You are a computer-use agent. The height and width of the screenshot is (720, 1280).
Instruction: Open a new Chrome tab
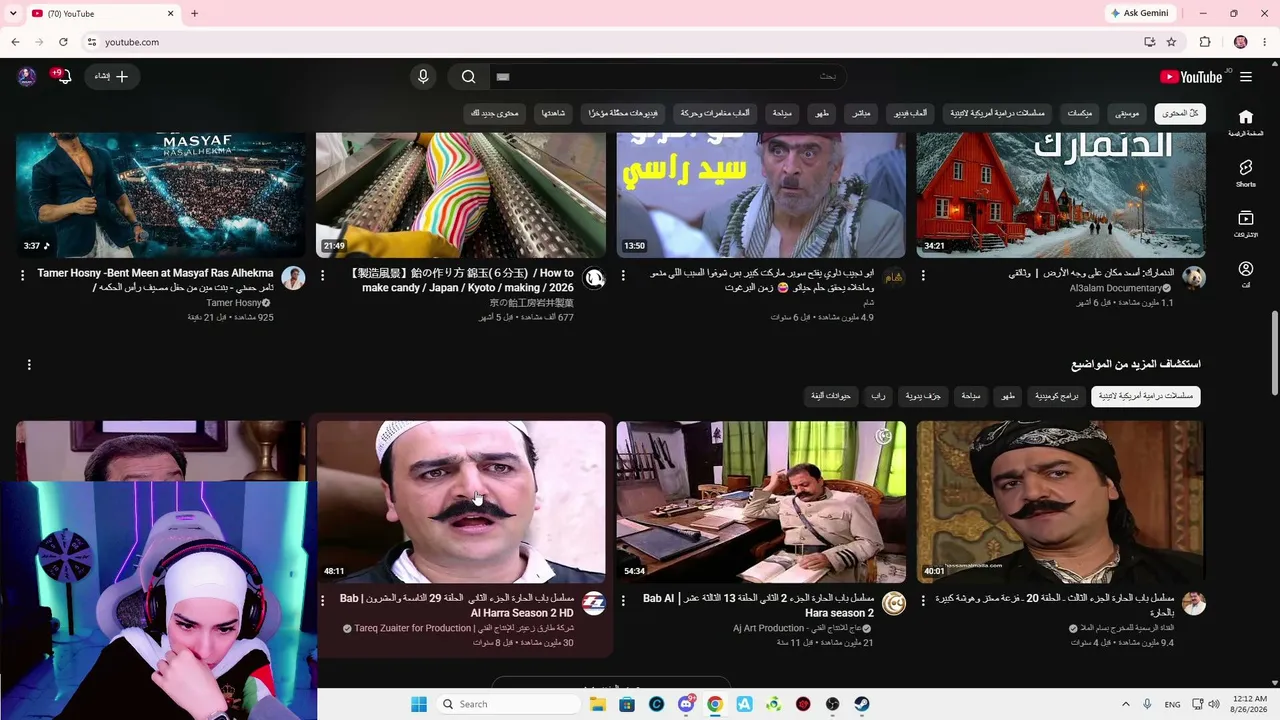point(194,13)
